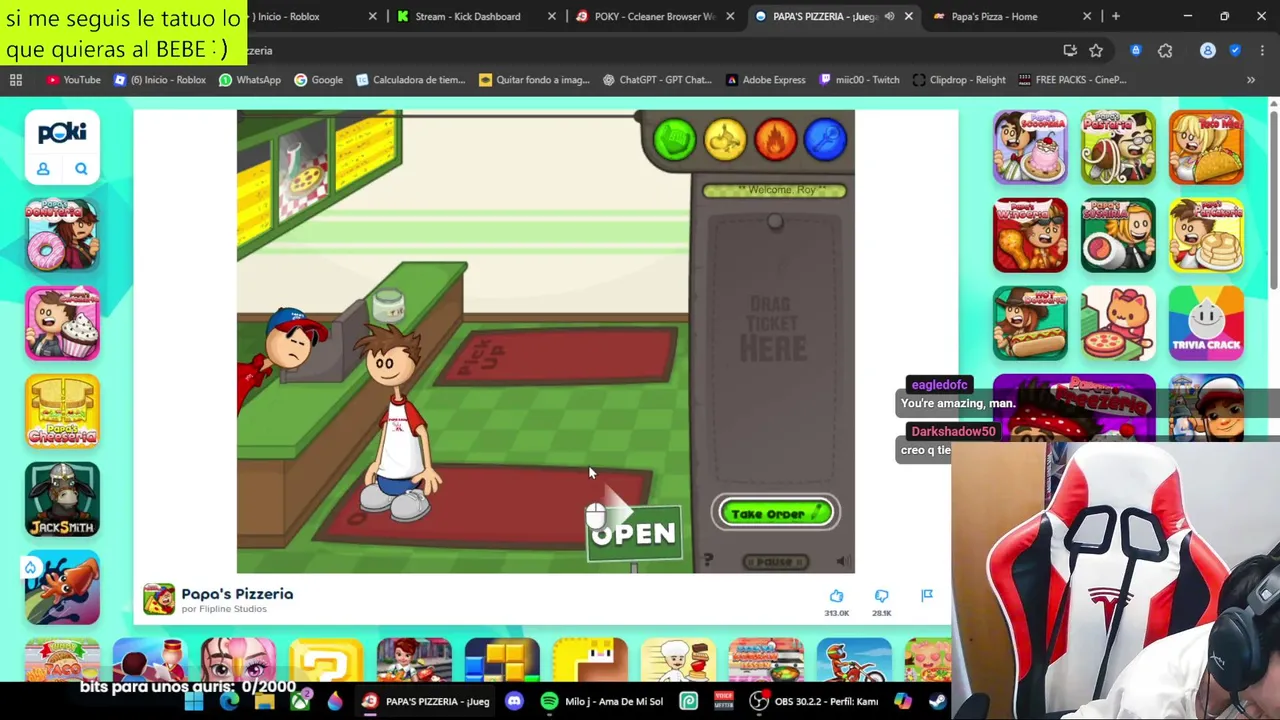Open the browser profile avatar

pos(1208,50)
